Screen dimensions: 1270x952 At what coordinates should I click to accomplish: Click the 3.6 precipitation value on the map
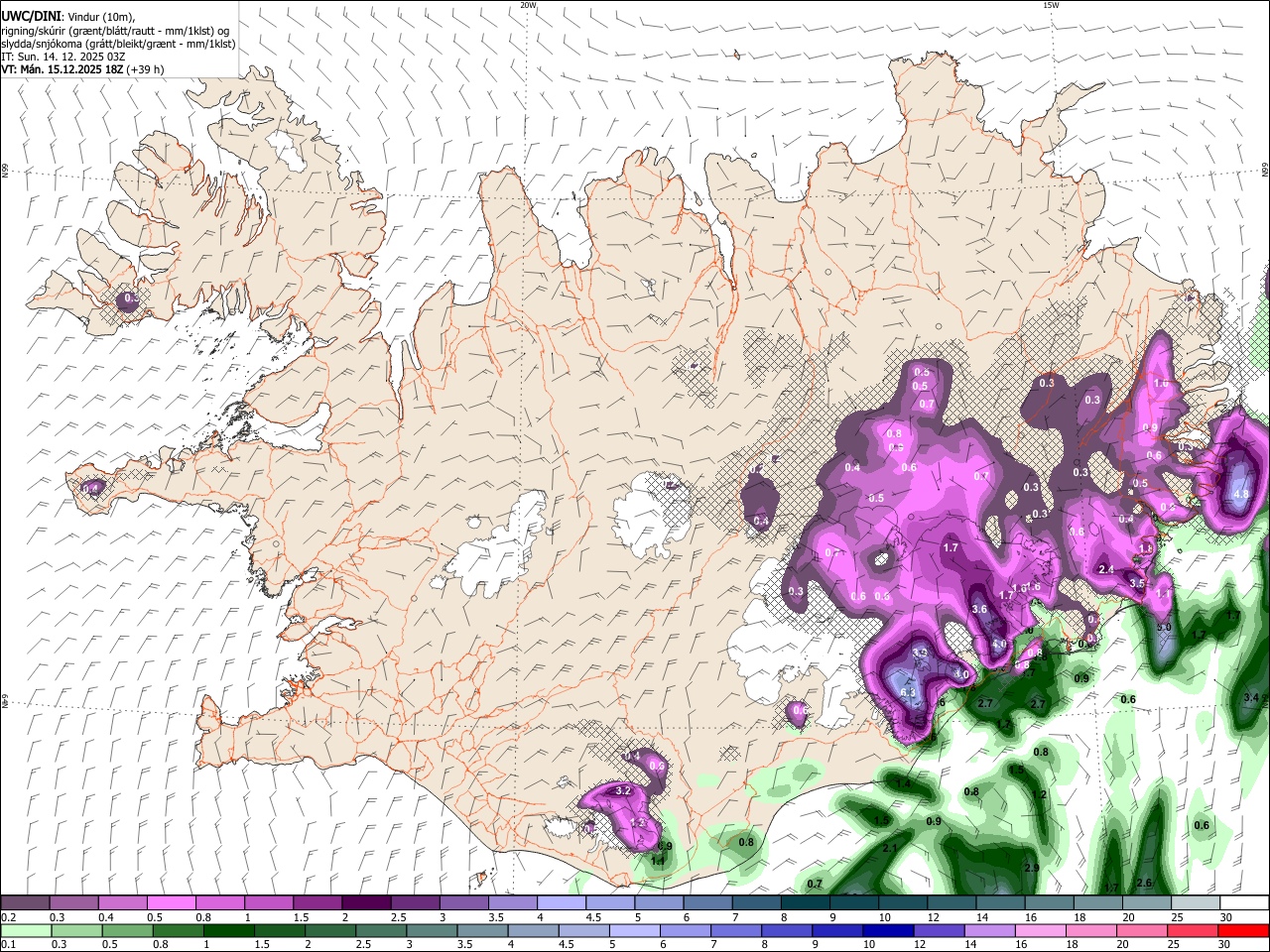pos(979,608)
